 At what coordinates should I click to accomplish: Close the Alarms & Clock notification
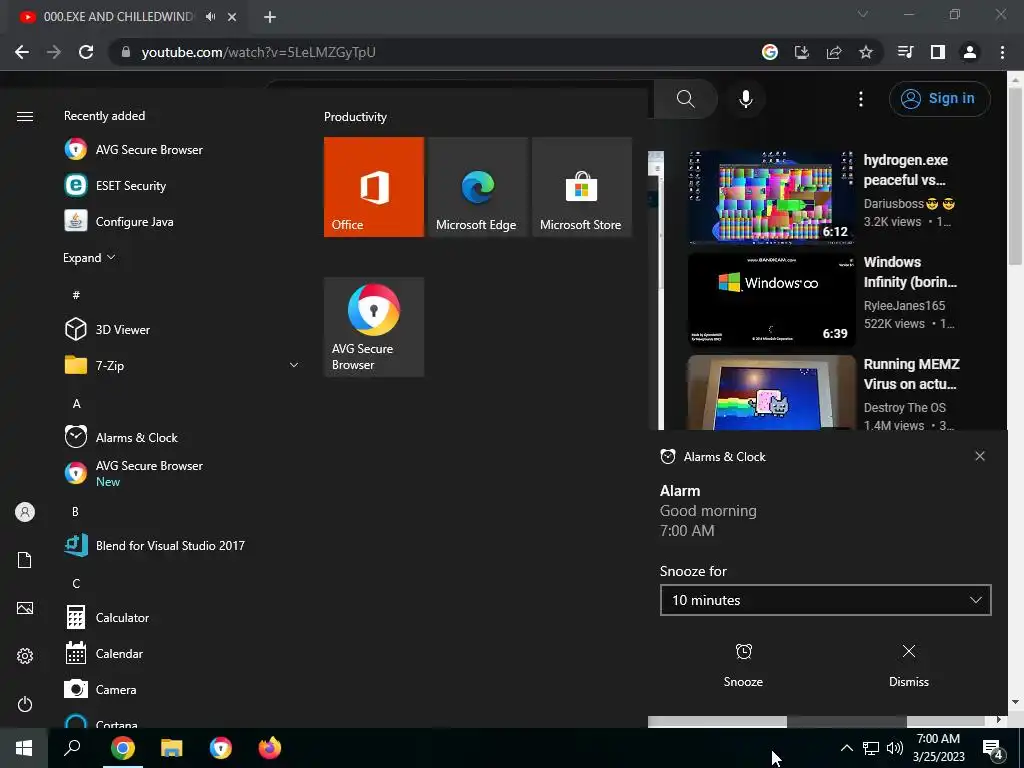click(x=980, y=456)
